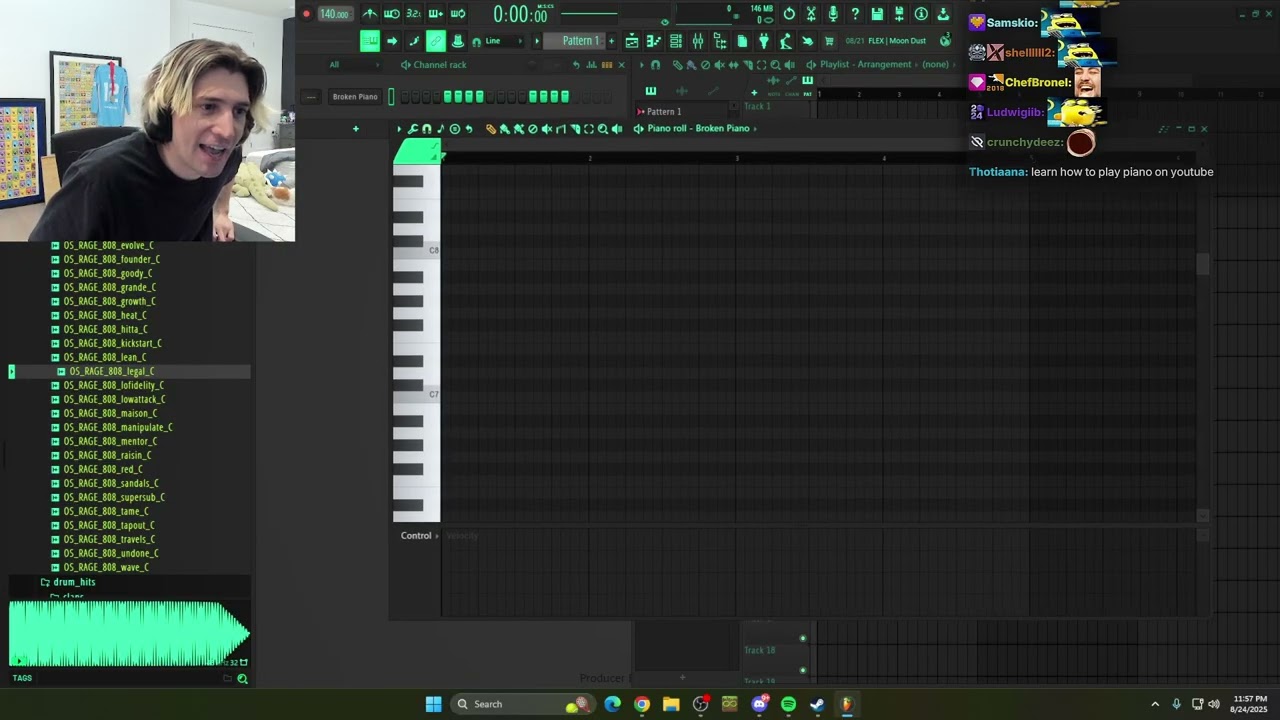This screenshot has height=720, width=1280.
Task: Select Pattern 1 in the playlist picker
Action: 663,111
